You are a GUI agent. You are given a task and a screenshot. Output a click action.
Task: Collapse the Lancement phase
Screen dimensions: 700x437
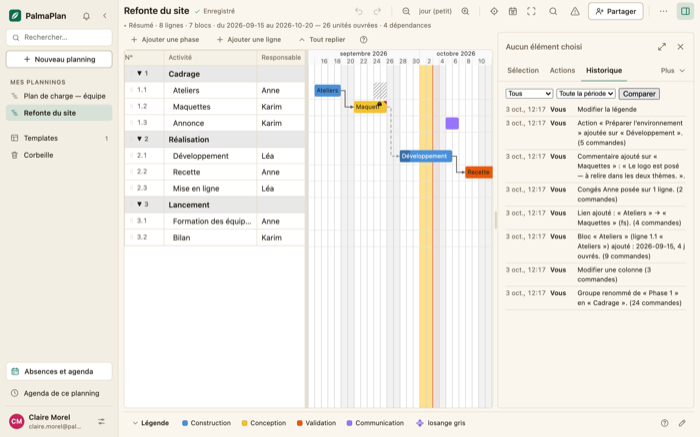[139, 204]
